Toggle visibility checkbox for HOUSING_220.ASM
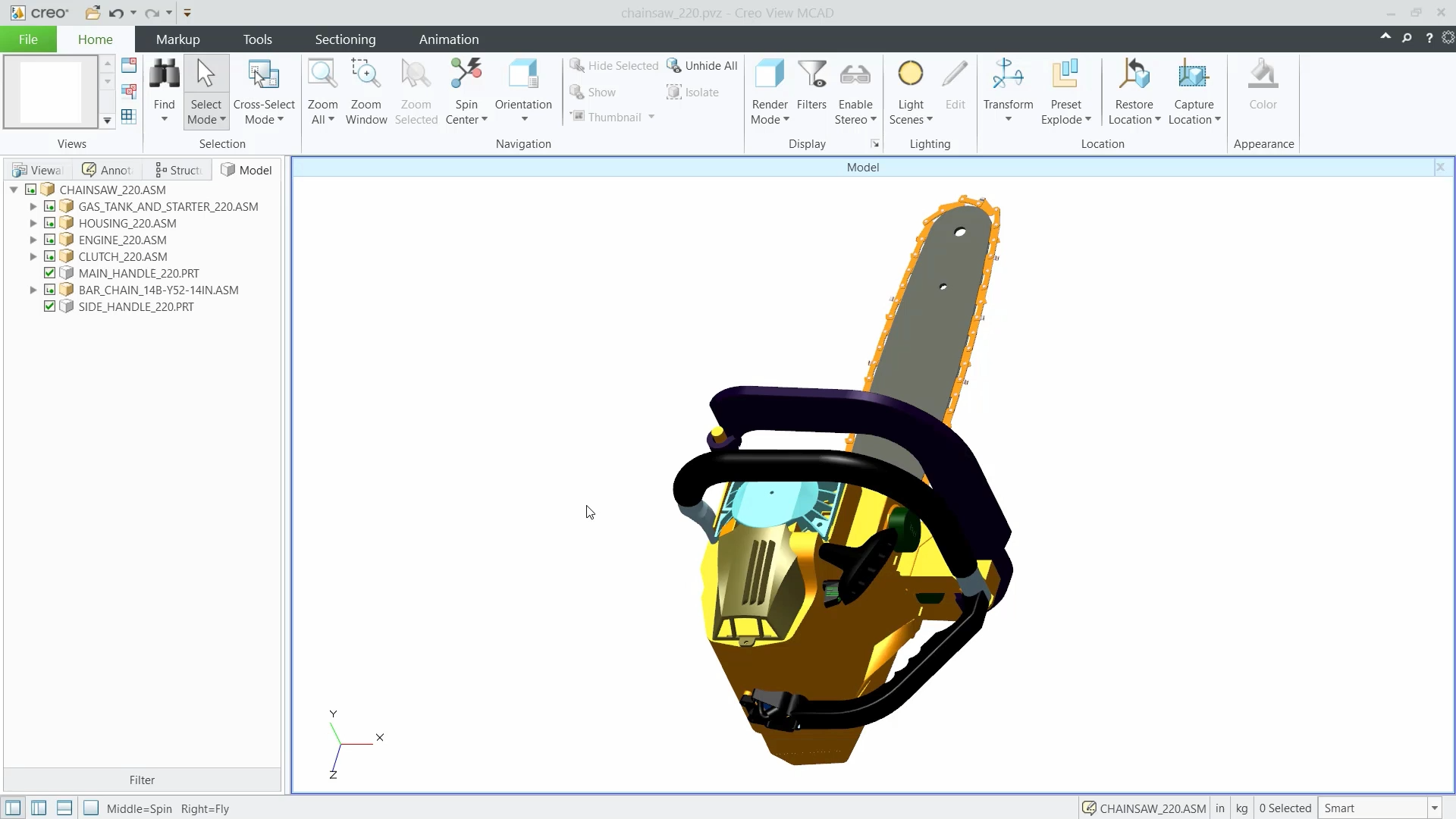Image resolution: width=1456 pixels, height=819 pixels. tap(50, 223)
